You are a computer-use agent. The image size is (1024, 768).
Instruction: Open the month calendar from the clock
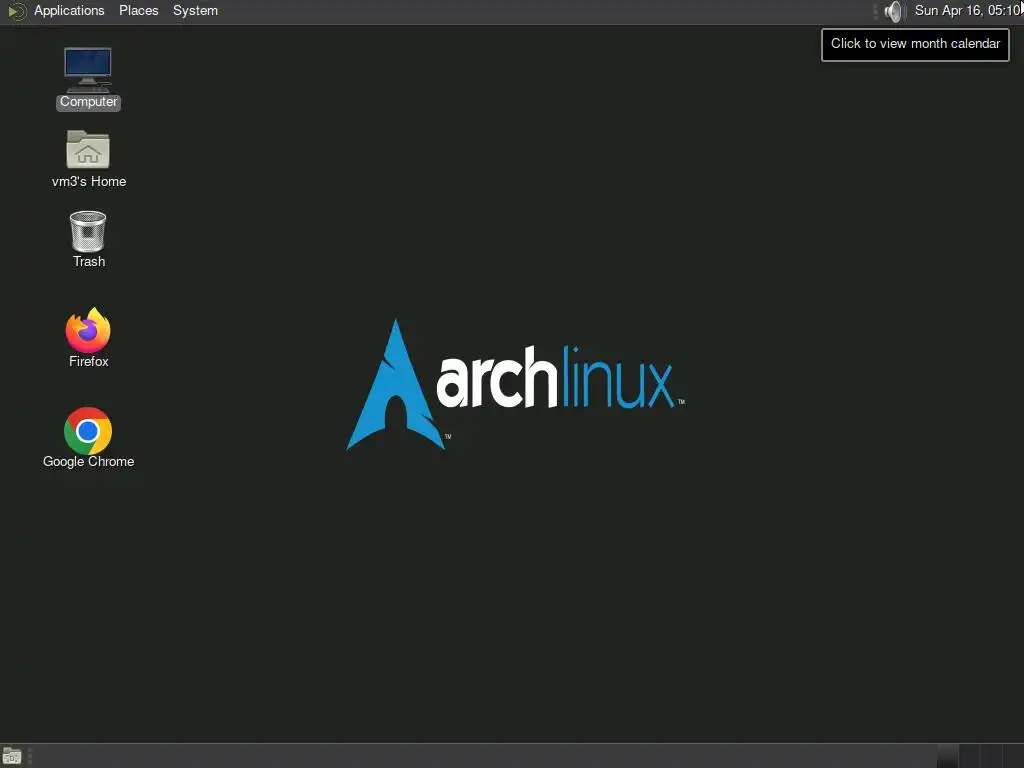(968, 11)
